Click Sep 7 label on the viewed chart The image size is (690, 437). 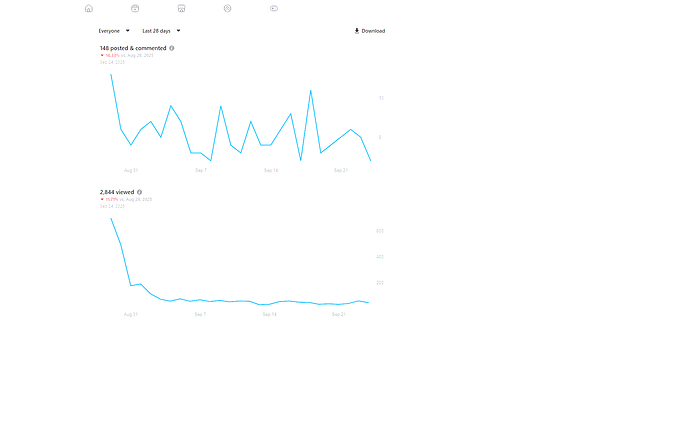(x=200, y=314)
